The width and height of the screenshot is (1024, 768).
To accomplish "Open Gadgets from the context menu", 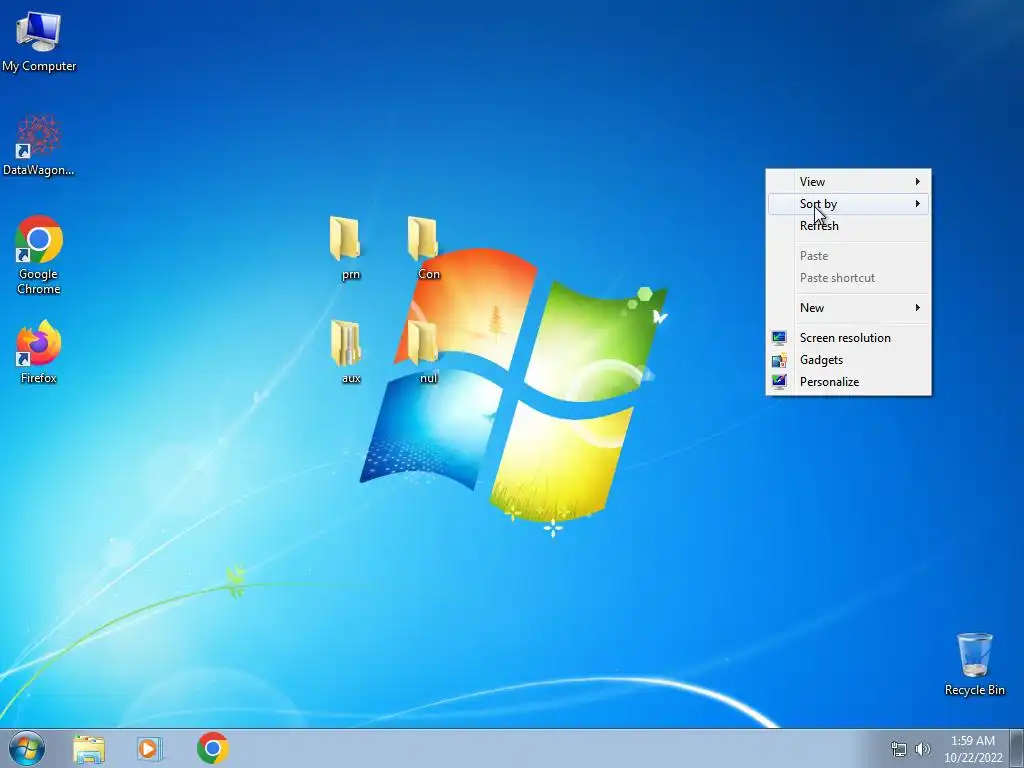I will point(848,360).
